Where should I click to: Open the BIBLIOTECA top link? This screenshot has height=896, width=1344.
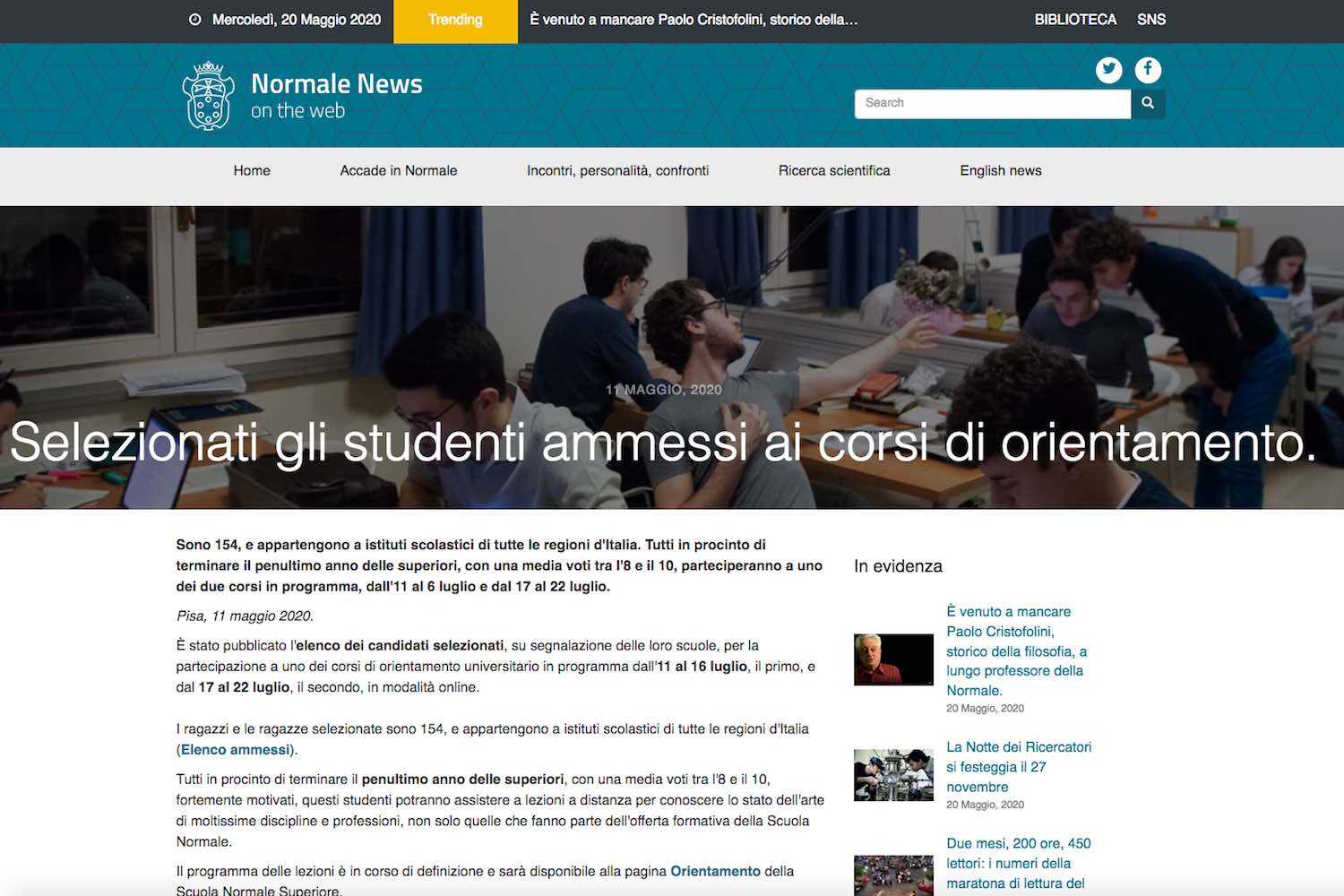point(1075,20)
